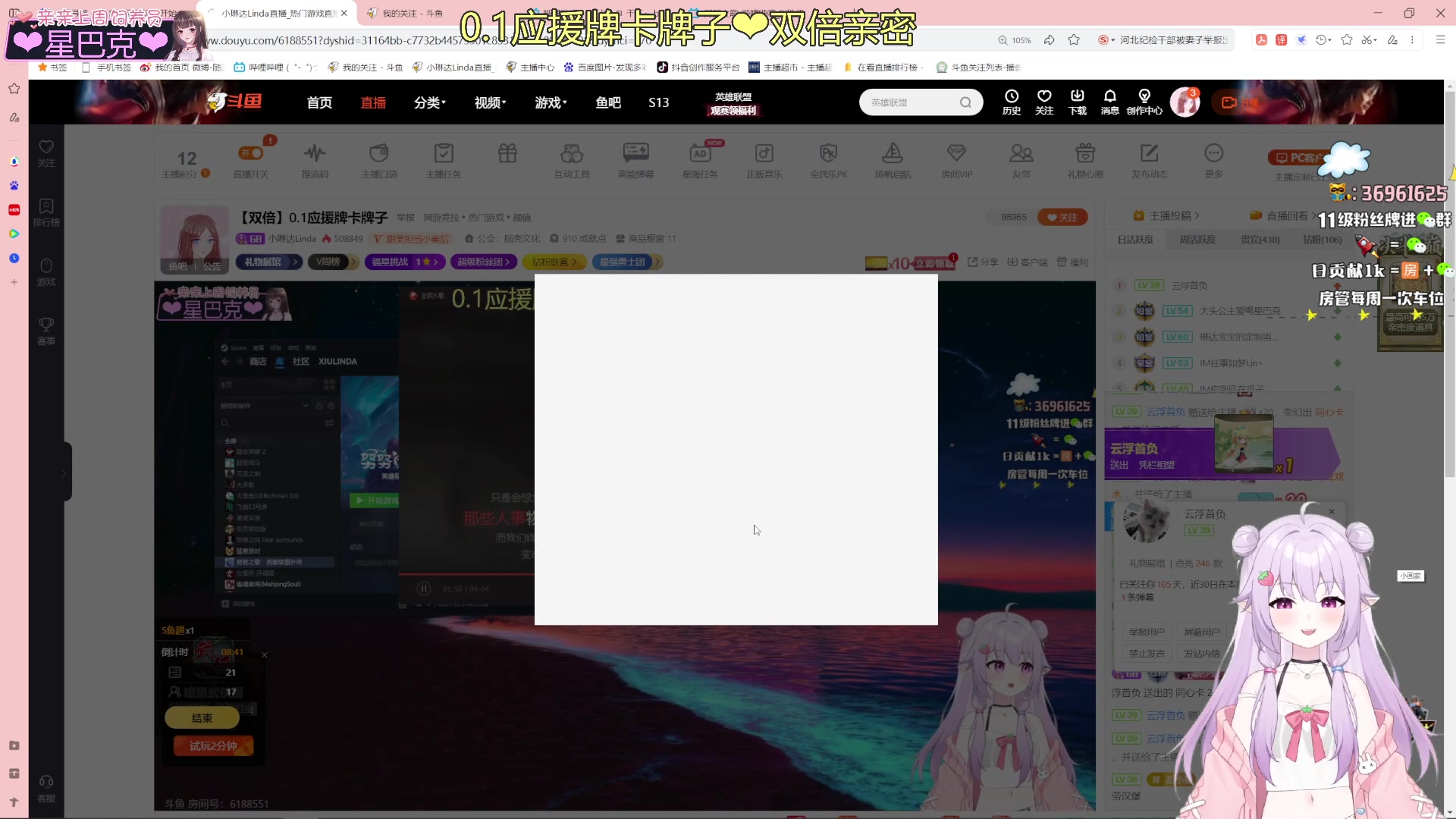Click the video progress bar in player
The image size is (1456, 819).
coord(466,575)
